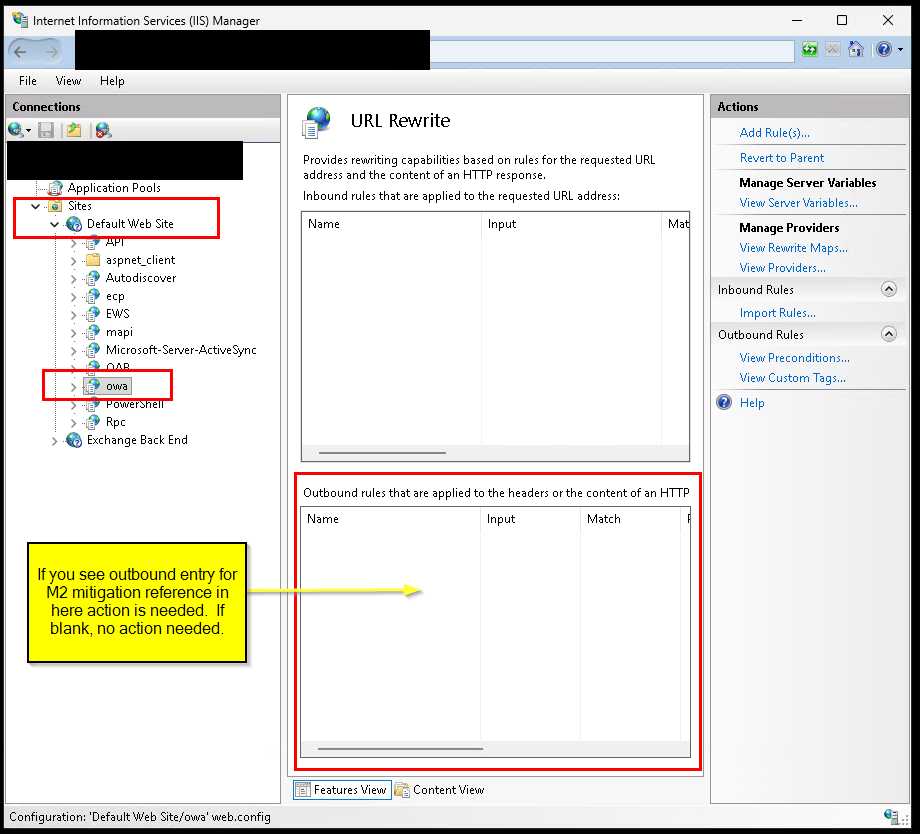The height and width of the screenshot is (834, 920).
Task: Sort inbound rules by Input column
Action: pos(571,224)
